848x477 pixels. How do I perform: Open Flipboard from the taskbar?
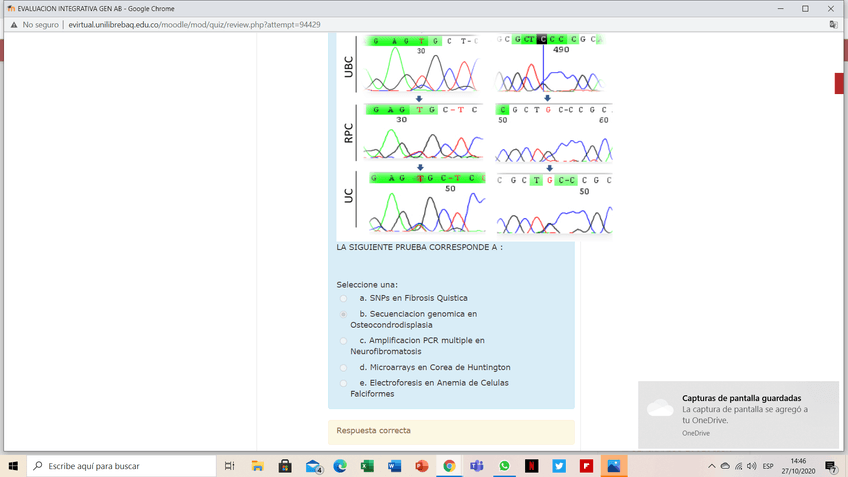[x=586, y=466]
